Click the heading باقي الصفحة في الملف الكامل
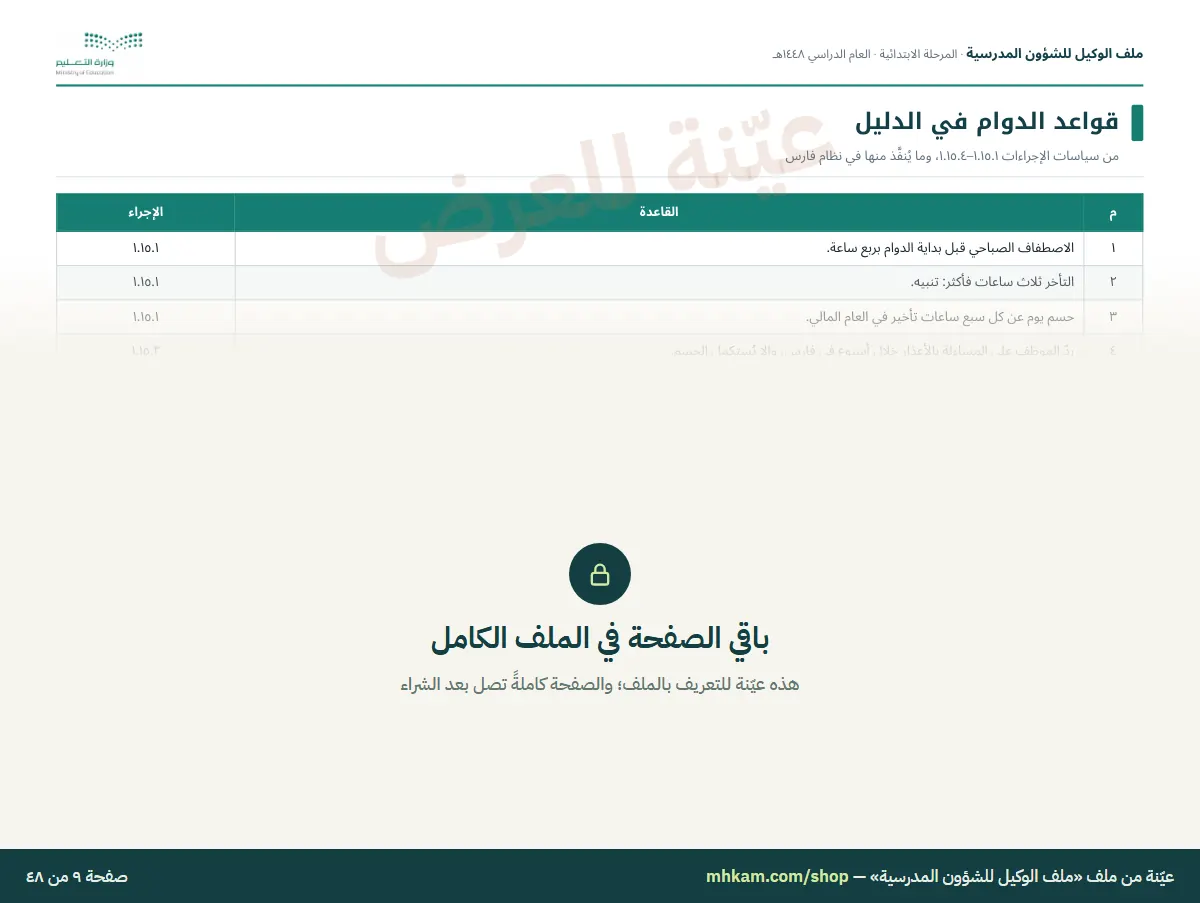Viewport: 1200px width, 903px height. (x=600, y=638)
